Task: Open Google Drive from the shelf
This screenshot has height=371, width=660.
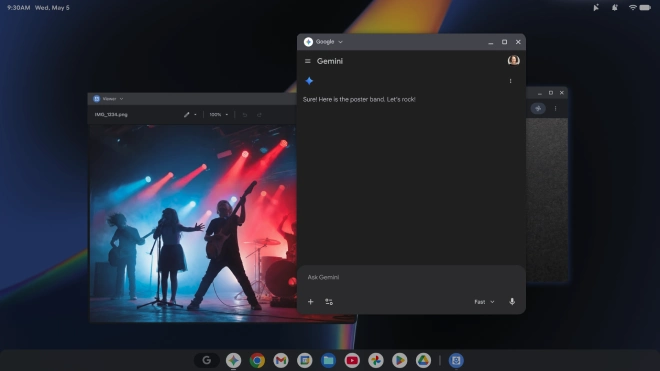Action: click(423, 360)
